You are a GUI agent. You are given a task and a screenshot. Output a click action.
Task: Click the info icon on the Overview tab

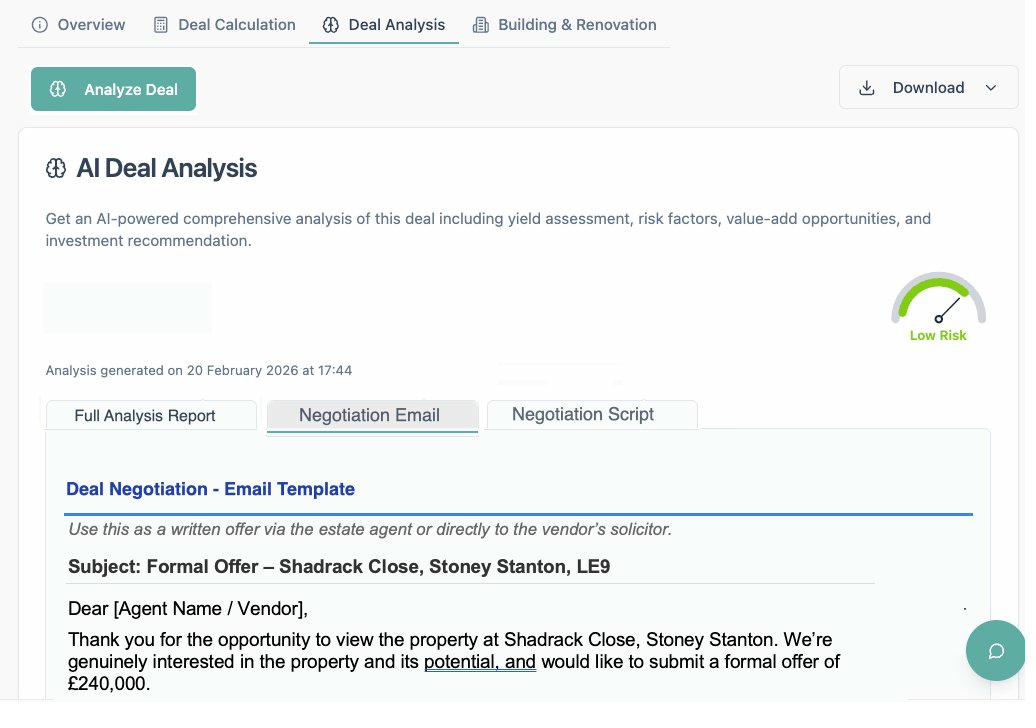40,25
